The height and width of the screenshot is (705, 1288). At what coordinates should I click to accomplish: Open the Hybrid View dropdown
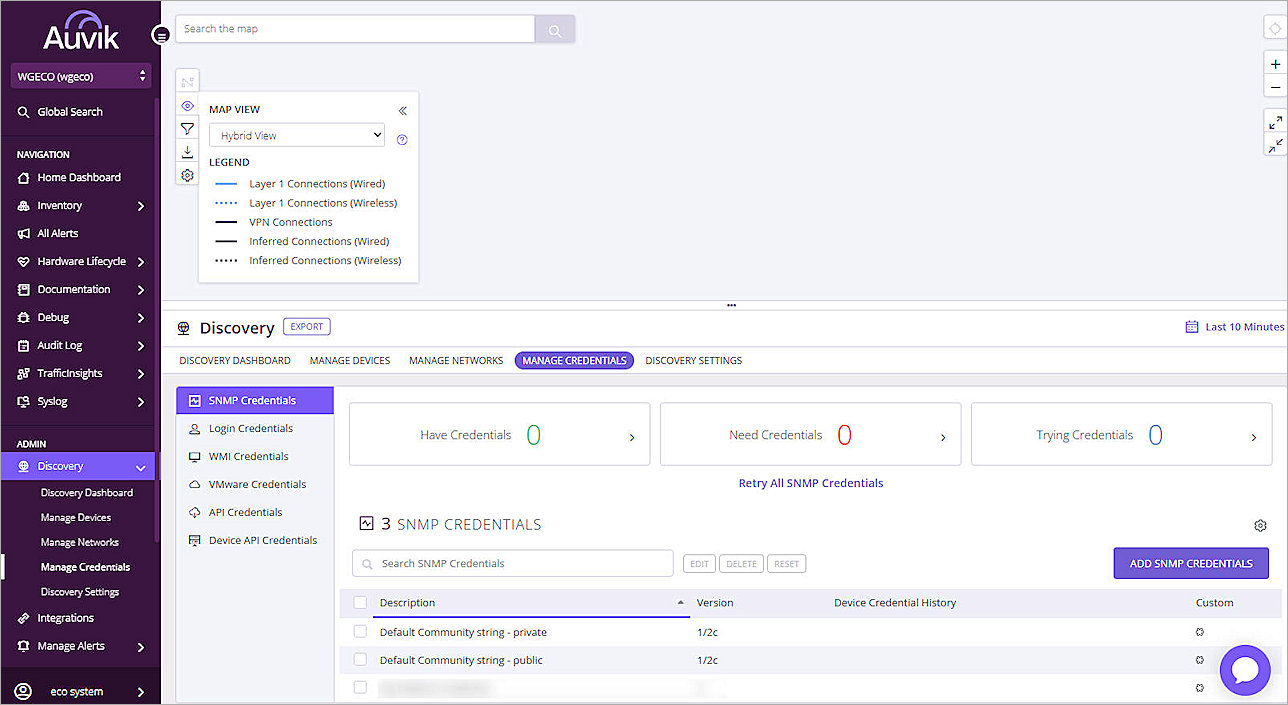click(296, 134)
